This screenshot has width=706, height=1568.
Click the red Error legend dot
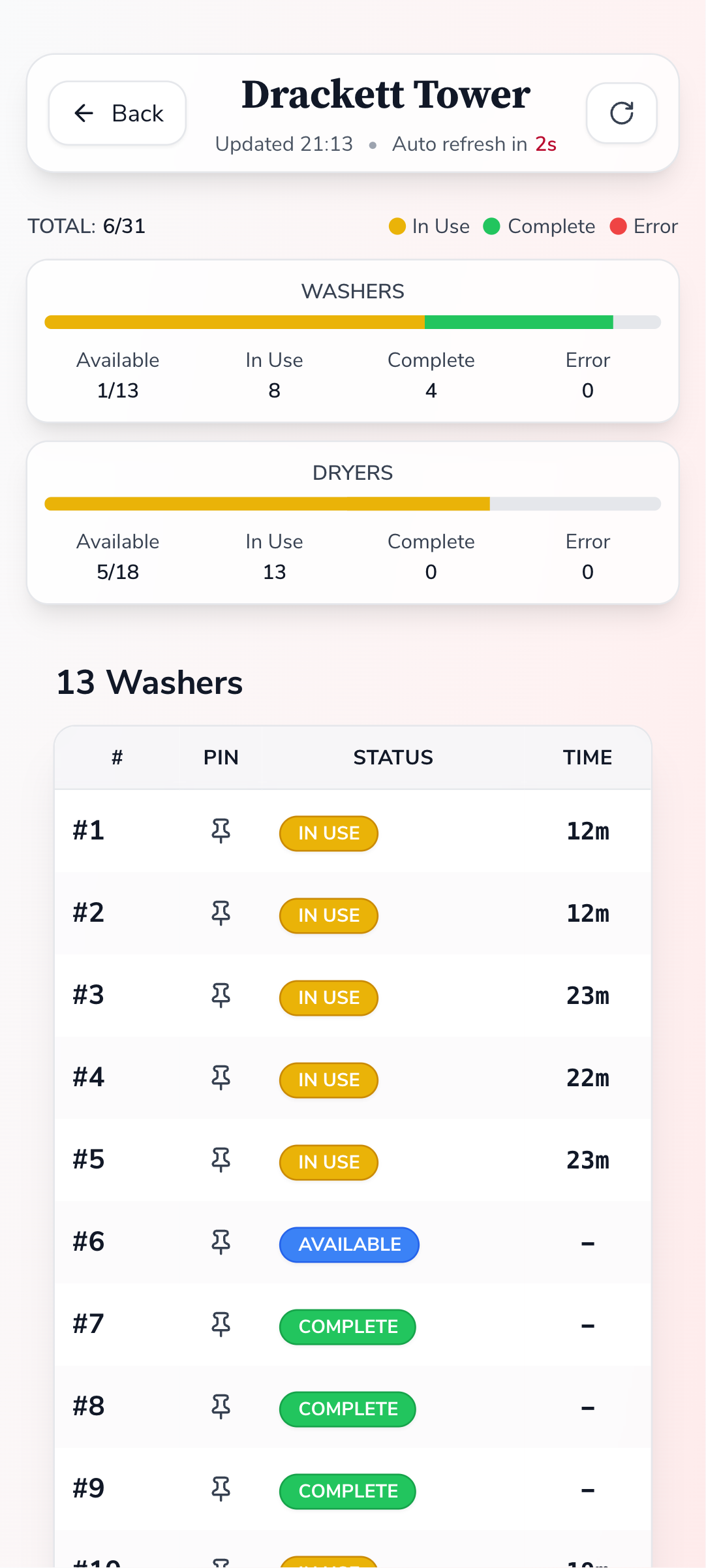point(618,227)
